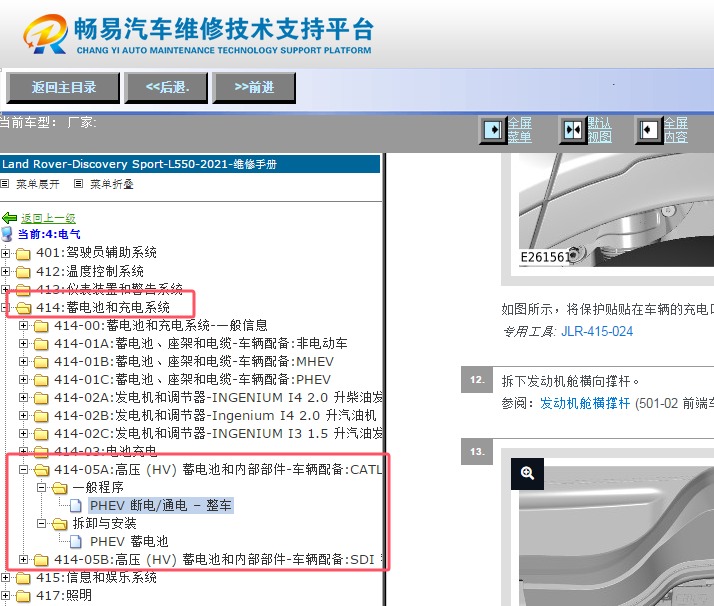Click the 414-02C folder icon

click(41, 434)
